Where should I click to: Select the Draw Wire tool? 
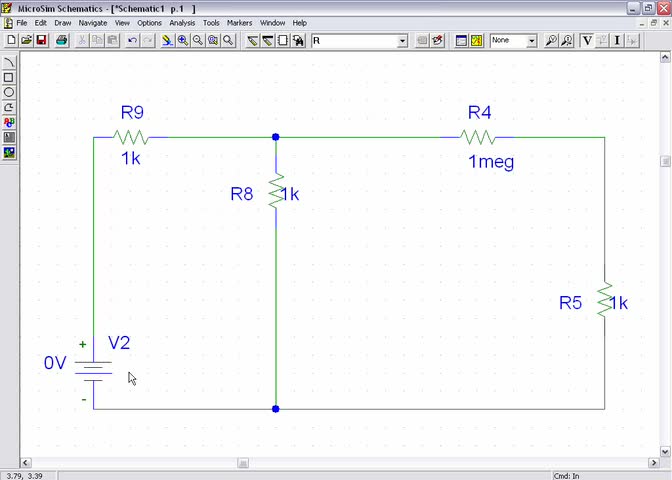252,40
